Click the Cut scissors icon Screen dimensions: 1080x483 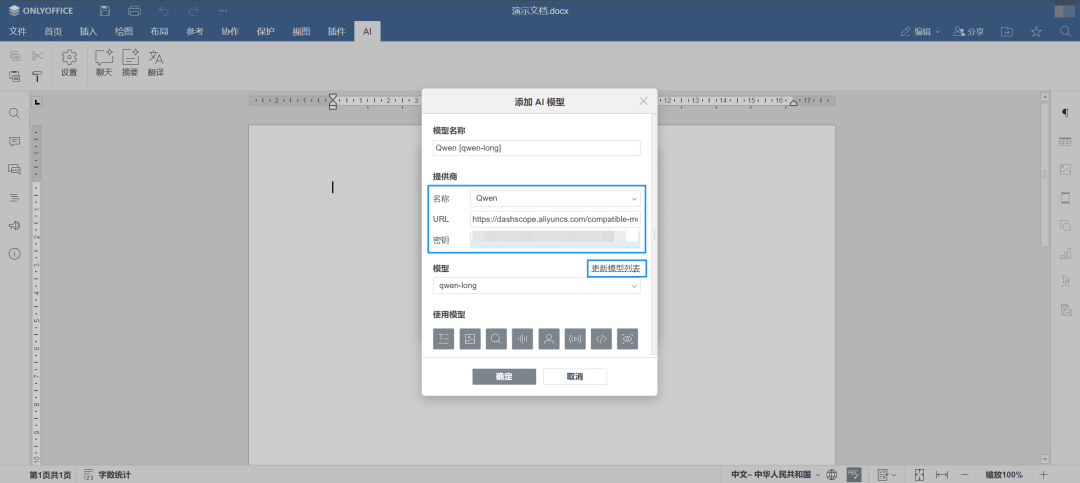37,56
